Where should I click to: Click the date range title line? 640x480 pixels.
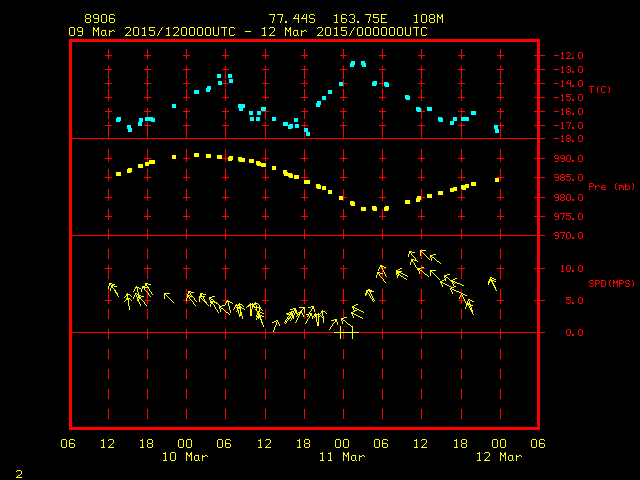(248, 32)
